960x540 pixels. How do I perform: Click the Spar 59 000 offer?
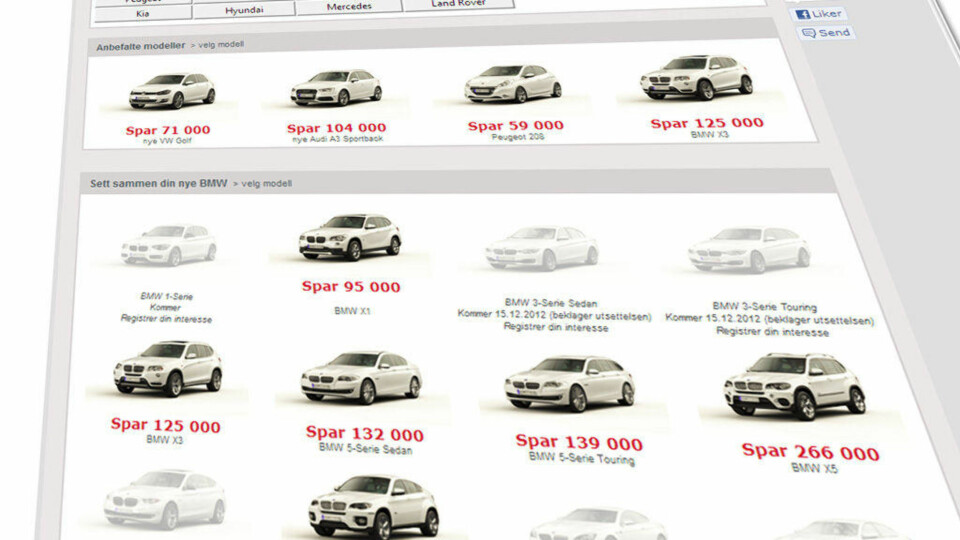click(516, 126)
